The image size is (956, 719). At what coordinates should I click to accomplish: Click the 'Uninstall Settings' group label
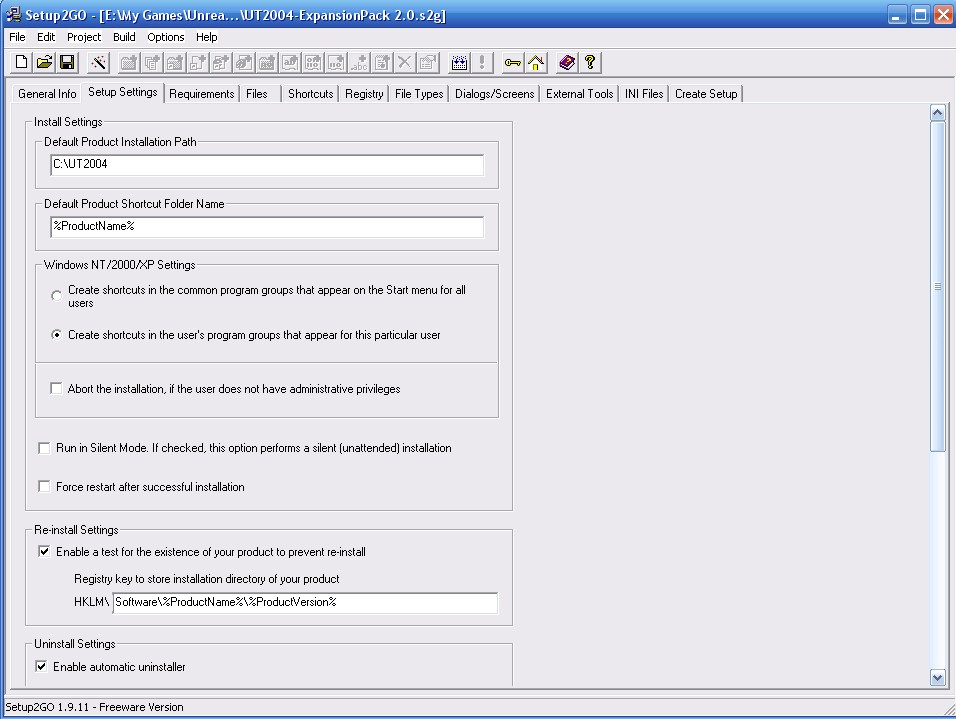tap(74, 644)
